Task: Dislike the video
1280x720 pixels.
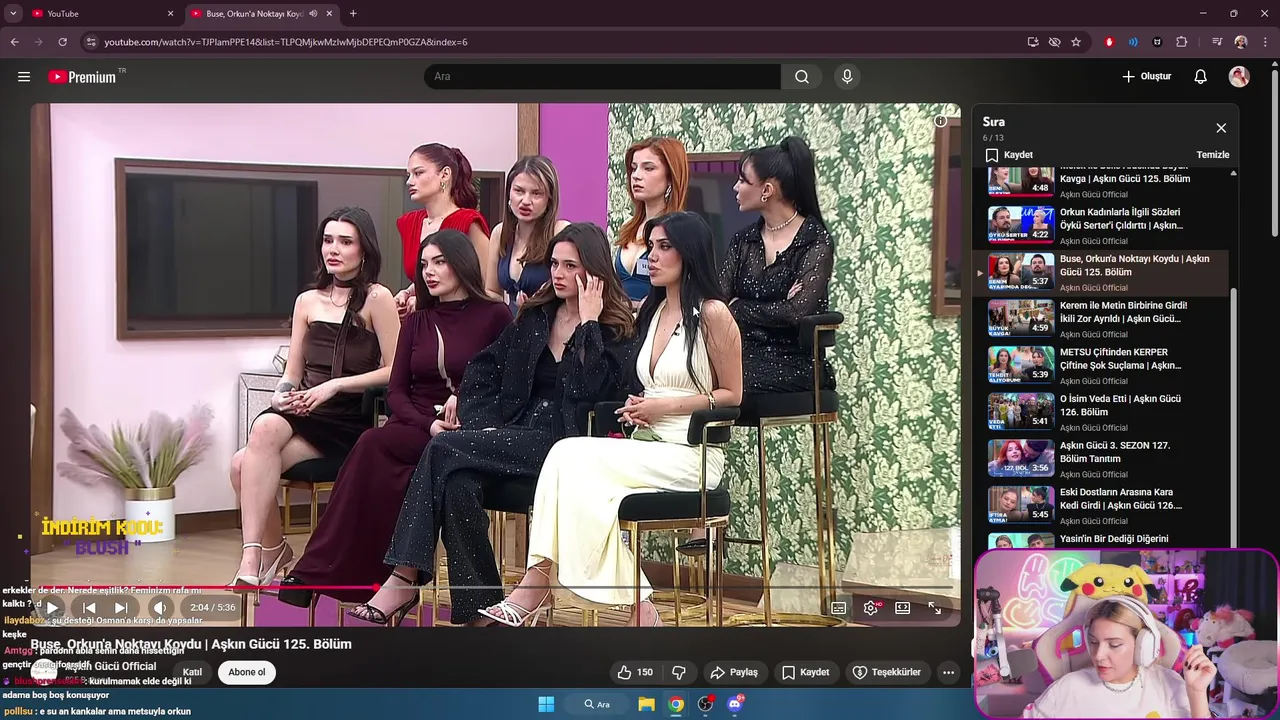Action: click(679, 672)
